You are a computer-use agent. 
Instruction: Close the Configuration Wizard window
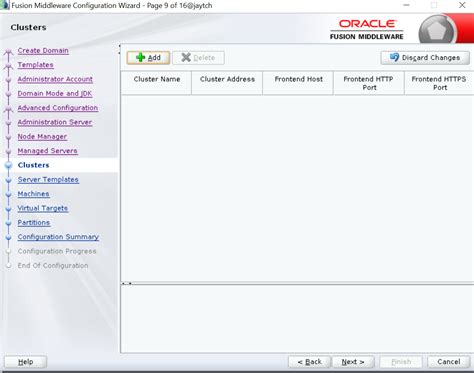click(462, 5)
